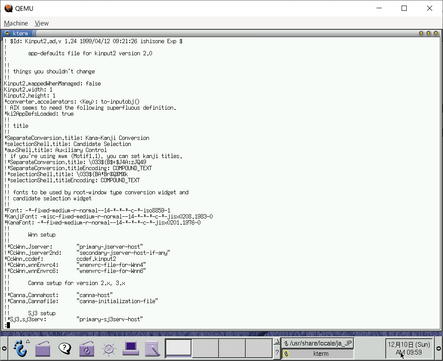Click the pager prompt cursor at terminal bottom
Viewport: 443px width, 361px height.
click(x=8, y=326)
